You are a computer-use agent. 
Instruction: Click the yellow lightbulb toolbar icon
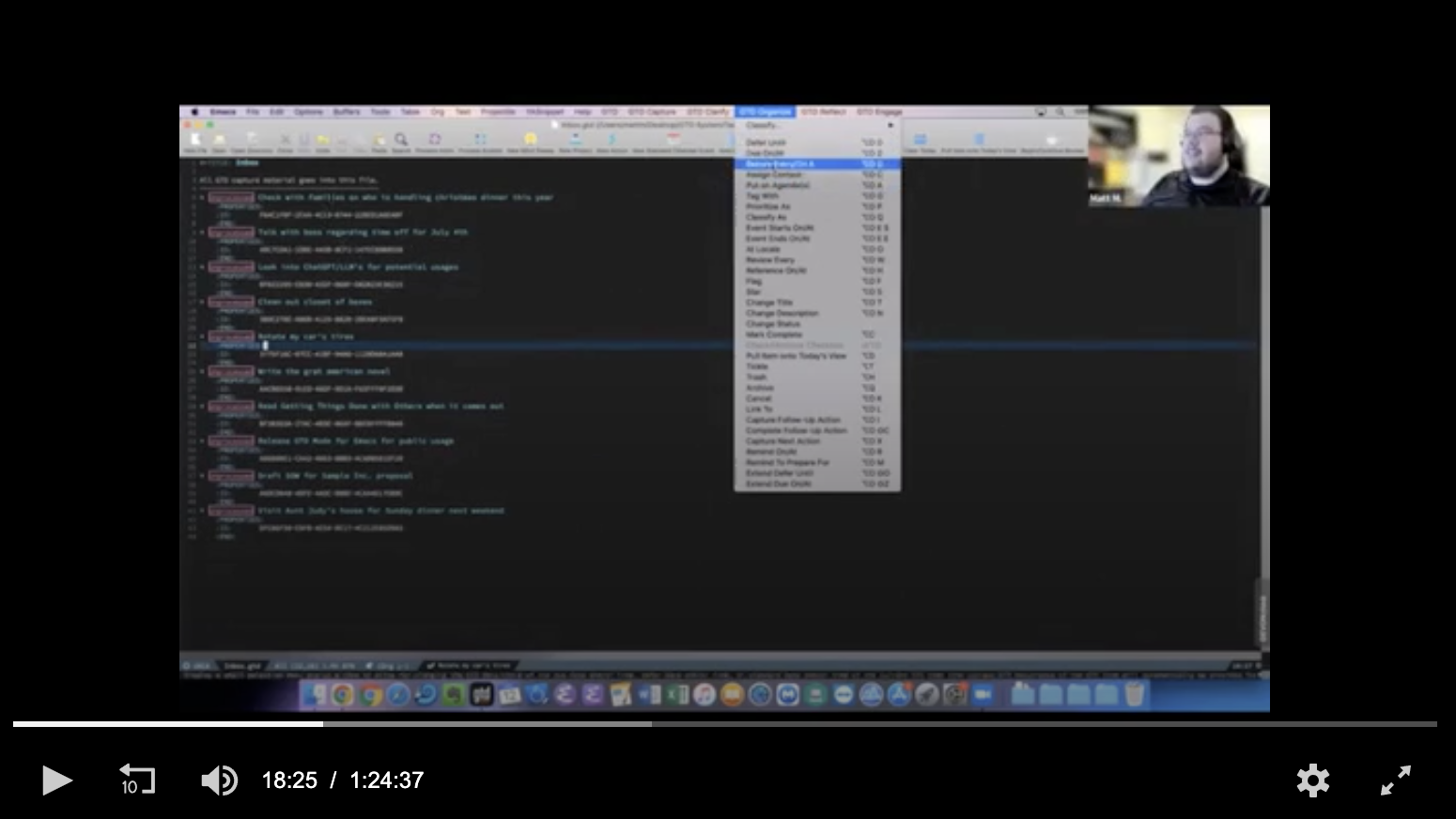(x=530, y=140)
